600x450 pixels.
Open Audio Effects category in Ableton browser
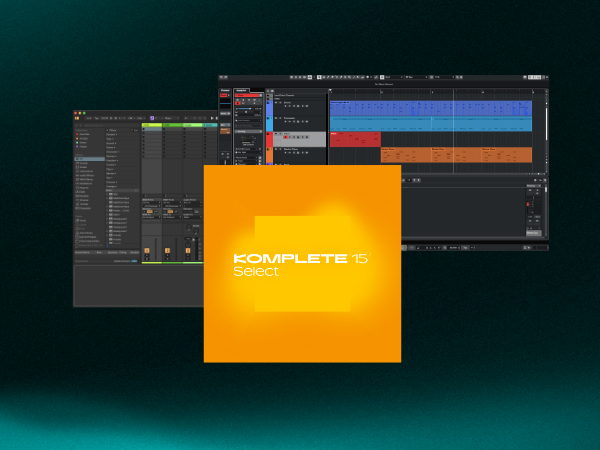[x=85, y=175]
